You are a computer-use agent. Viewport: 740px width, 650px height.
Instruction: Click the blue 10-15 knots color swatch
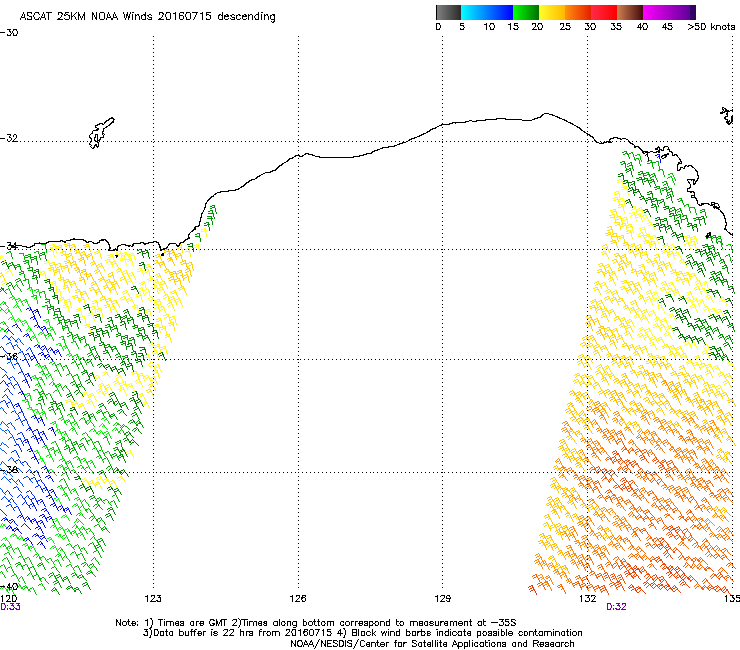pyautogui.click(x=500, y=12)
